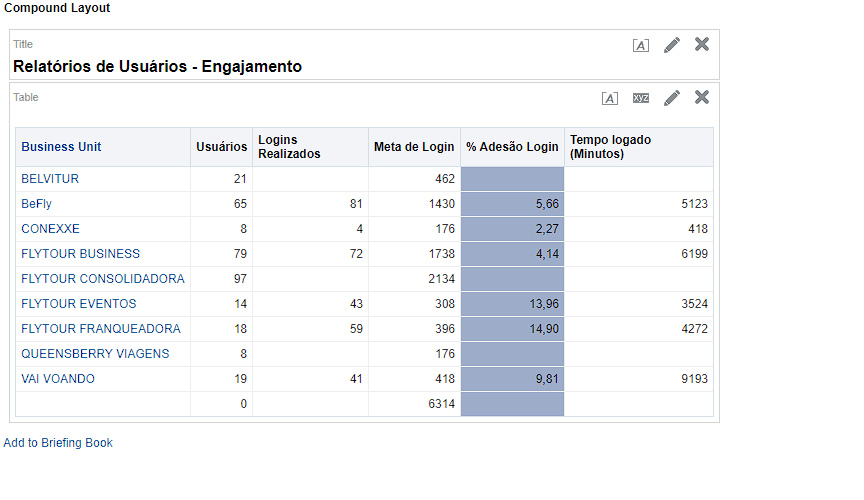The image size is (864, 500).
Task: Open the xyz view properties for Table
Action: click(x=640, y=98)
